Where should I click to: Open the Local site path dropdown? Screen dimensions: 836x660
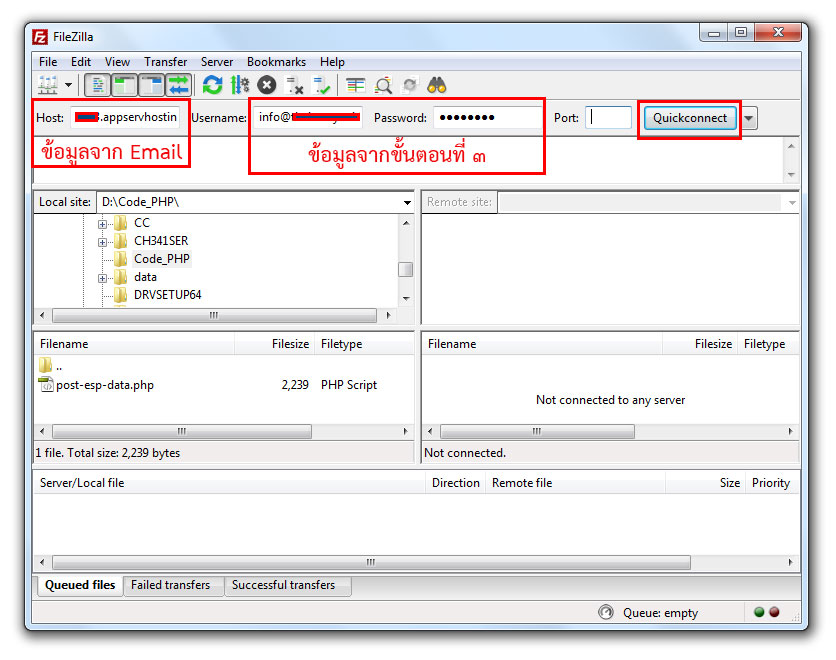tap(407, 203)
